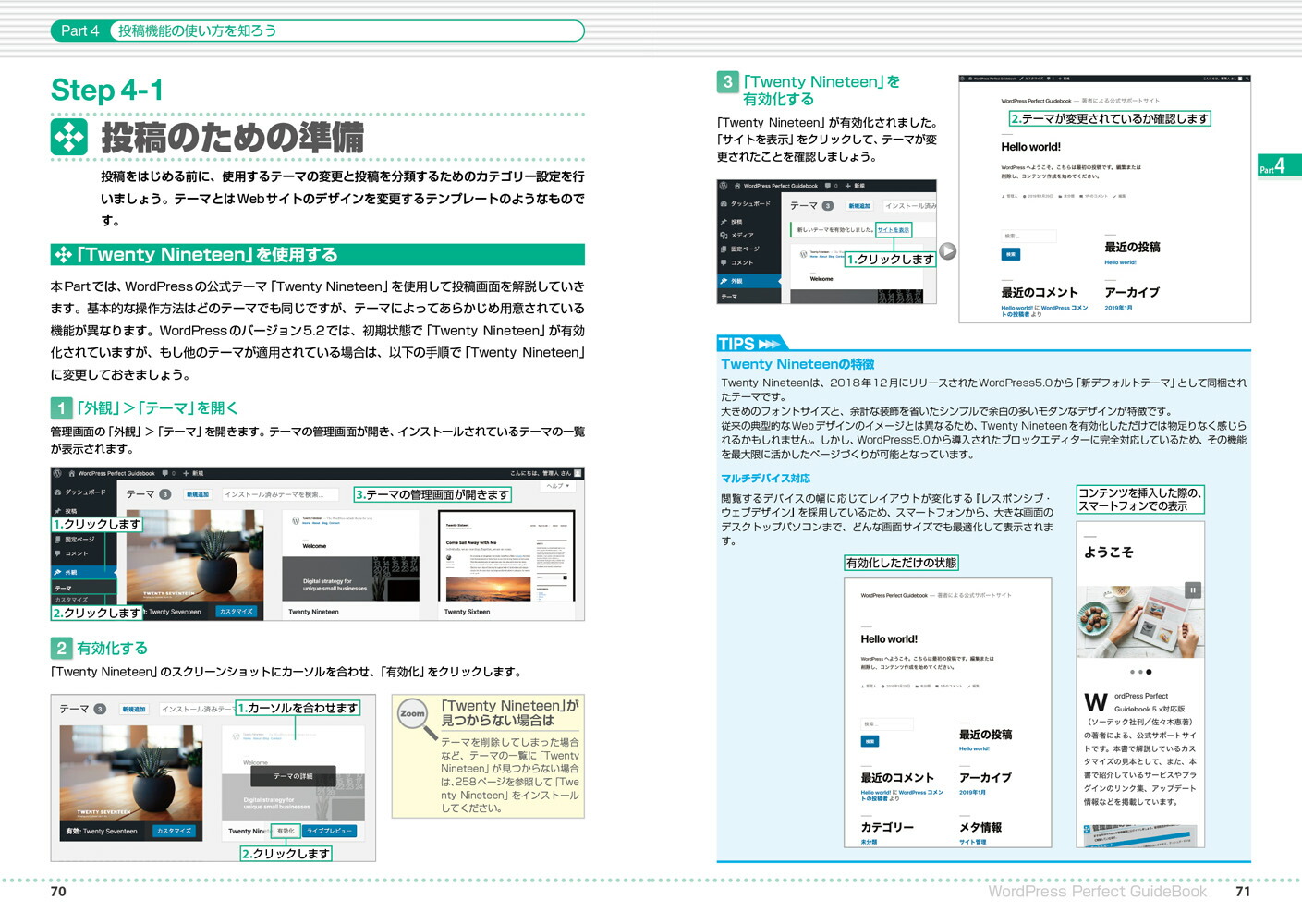Click the 外観 brush icon in step 3 sidebar
Viewport: 1302px width, 924px height.
(x=724, y=280)
